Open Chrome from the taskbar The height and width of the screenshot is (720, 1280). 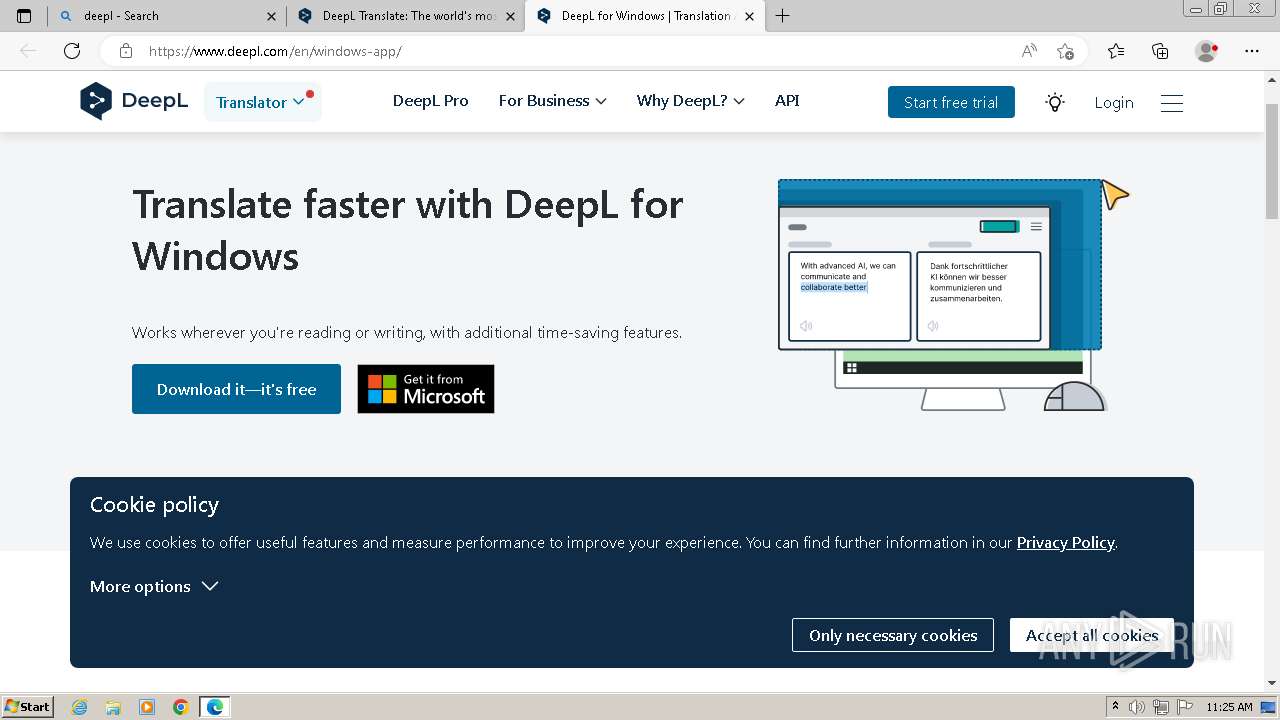coord(181,707)
